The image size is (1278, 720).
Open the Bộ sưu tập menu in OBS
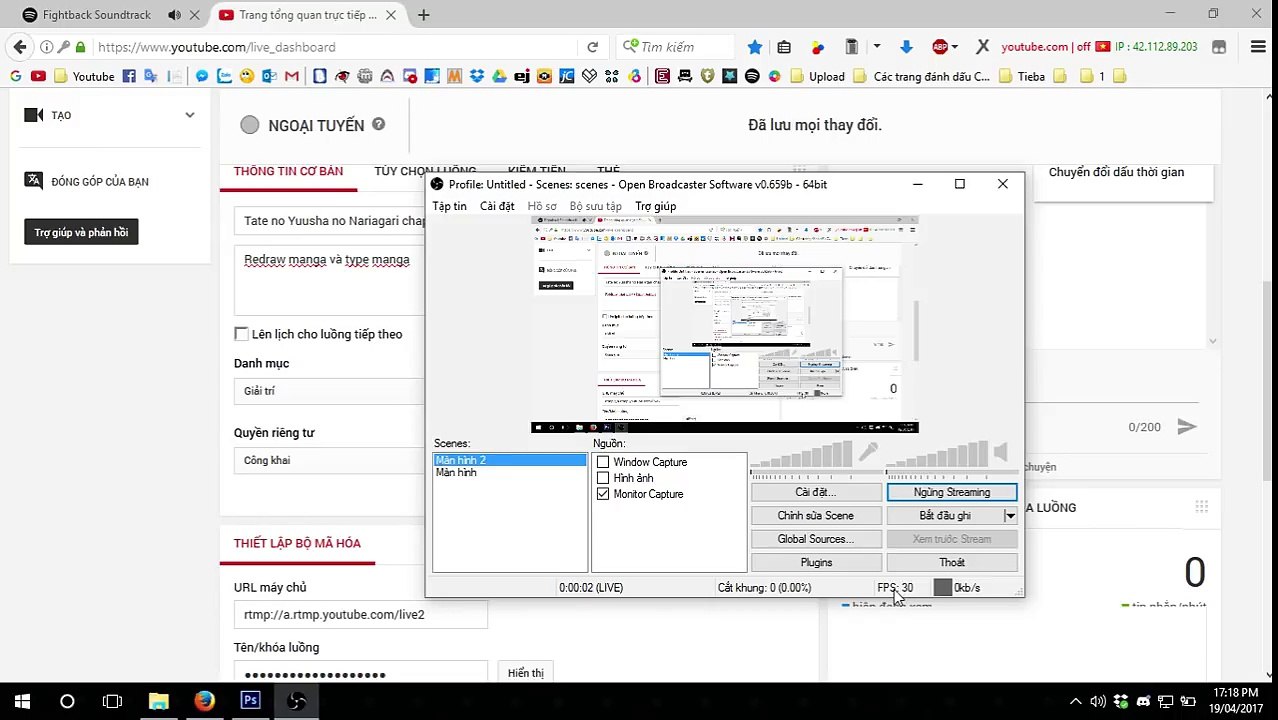(596, 206)
